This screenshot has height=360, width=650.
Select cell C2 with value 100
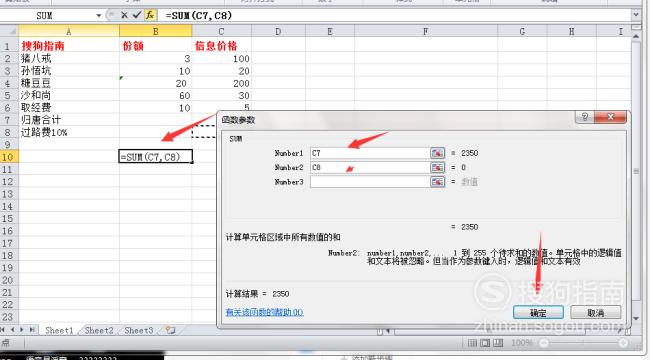tap(221, 58)
